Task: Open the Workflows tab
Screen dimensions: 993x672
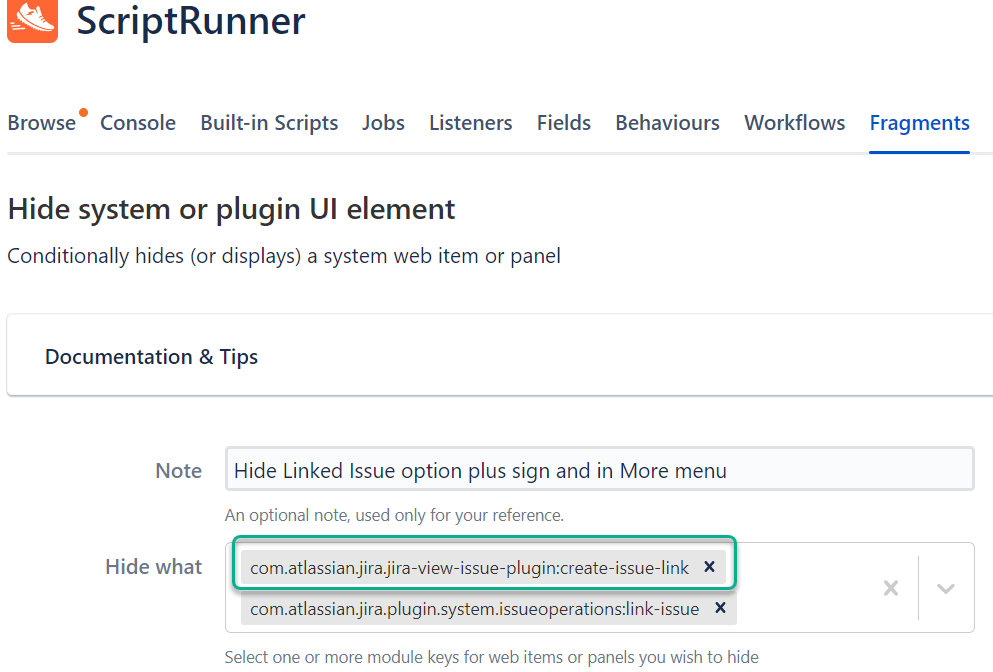Action: (795, 123)
